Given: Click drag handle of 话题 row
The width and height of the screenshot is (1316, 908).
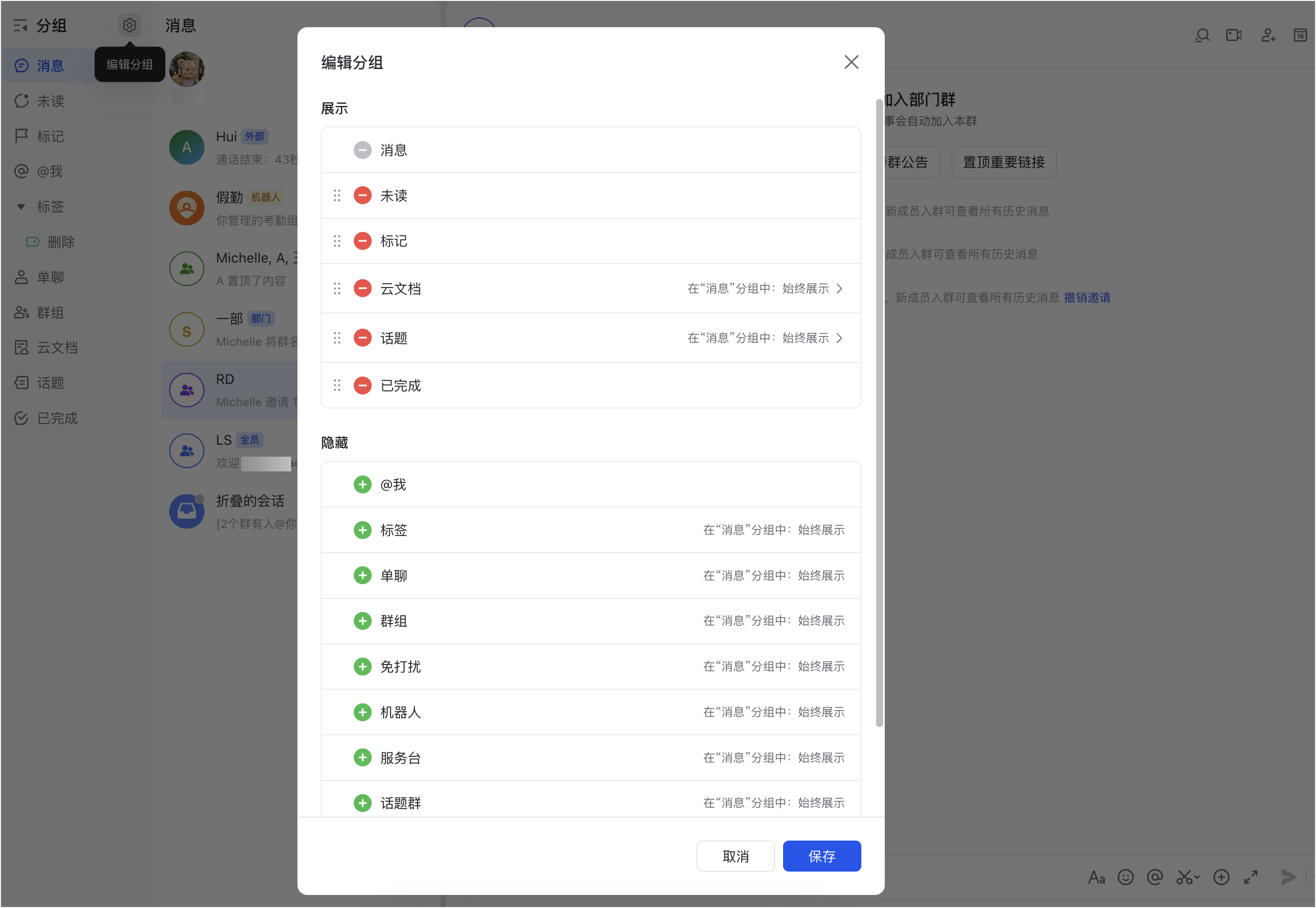Looking at the screenshot, I should pos(337,338).
